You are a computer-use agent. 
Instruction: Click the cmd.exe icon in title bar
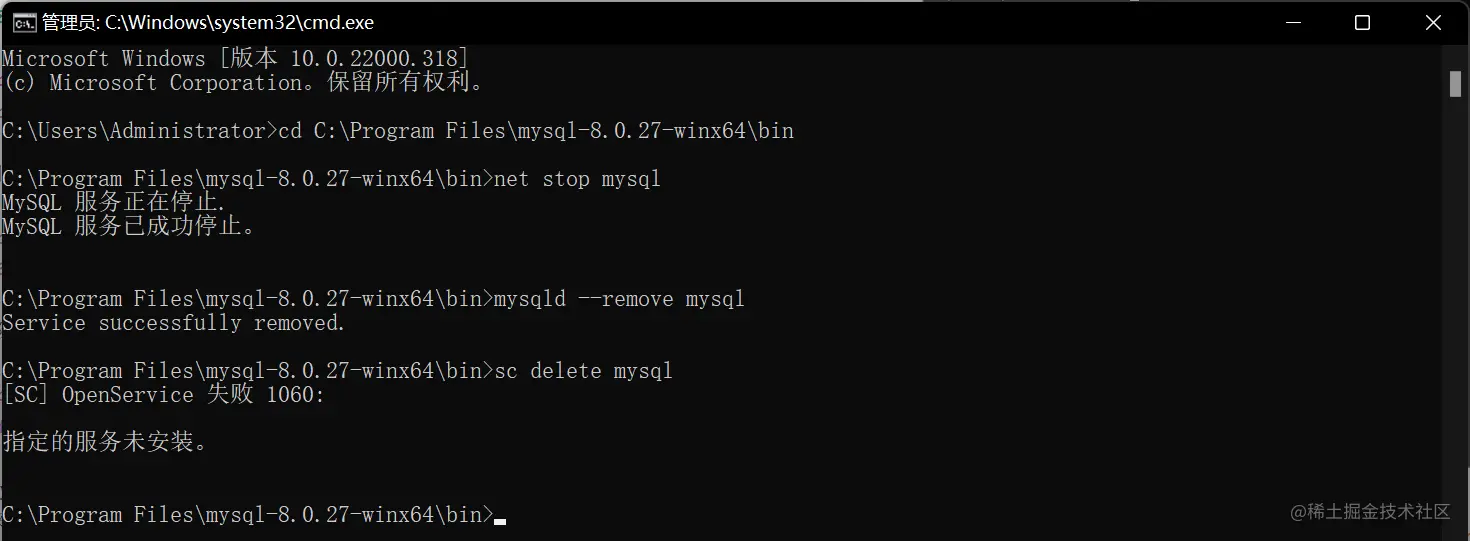pos(23,22)
